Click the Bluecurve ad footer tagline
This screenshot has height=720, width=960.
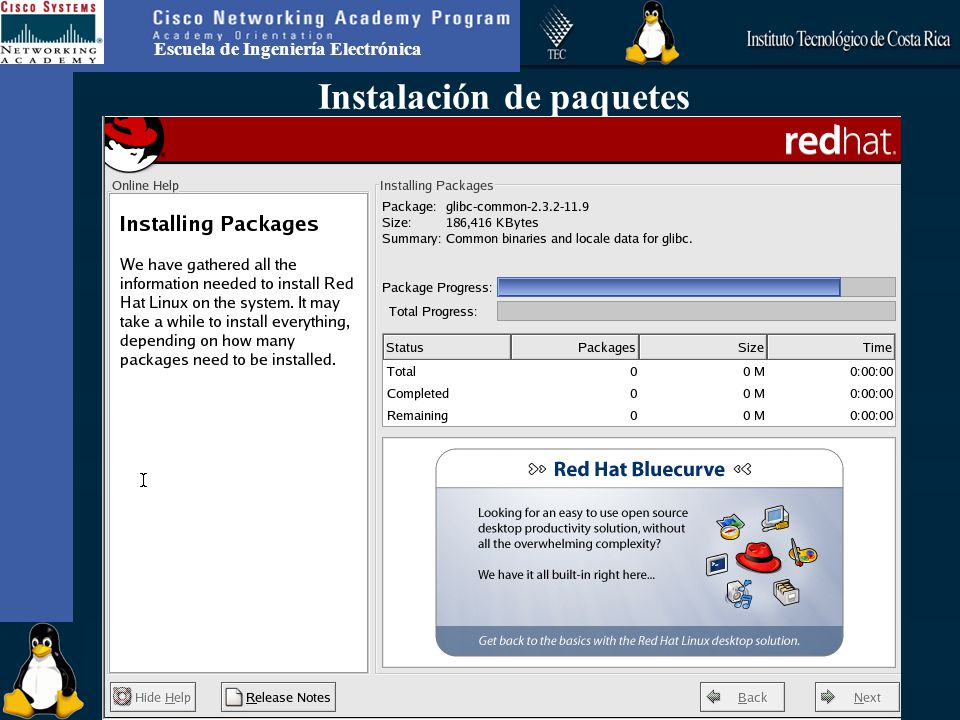(639, 640)
